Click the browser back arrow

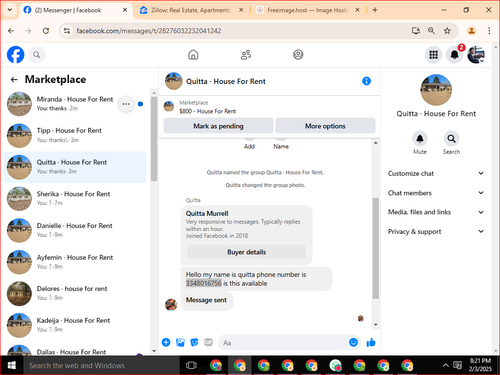[11, 31]
